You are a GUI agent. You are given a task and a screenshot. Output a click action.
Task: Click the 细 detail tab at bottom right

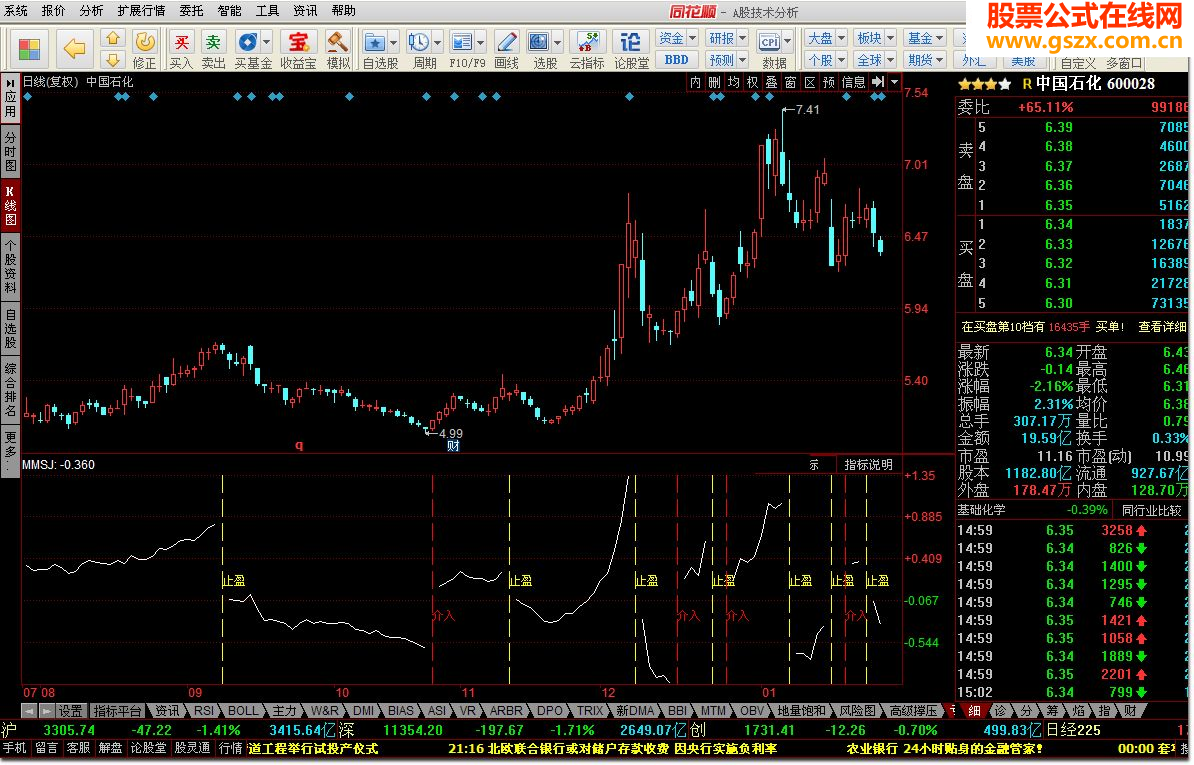coord(974,712)
